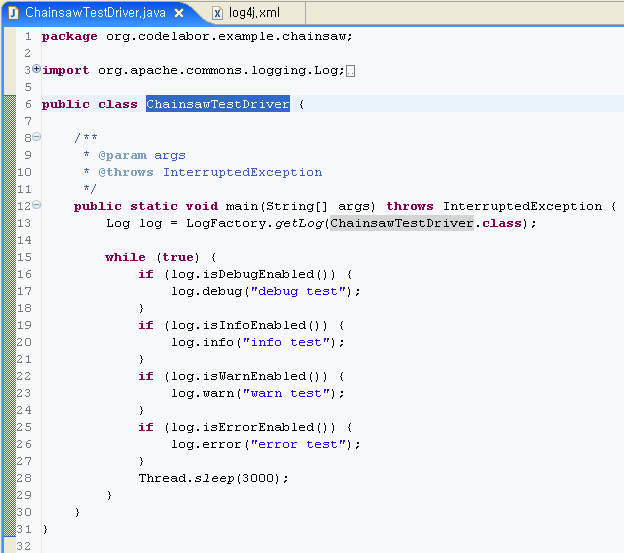Screen dimensions: 624x553
Task: Click the XML file icon on log4j.xml tab
Action: [218, 13]
